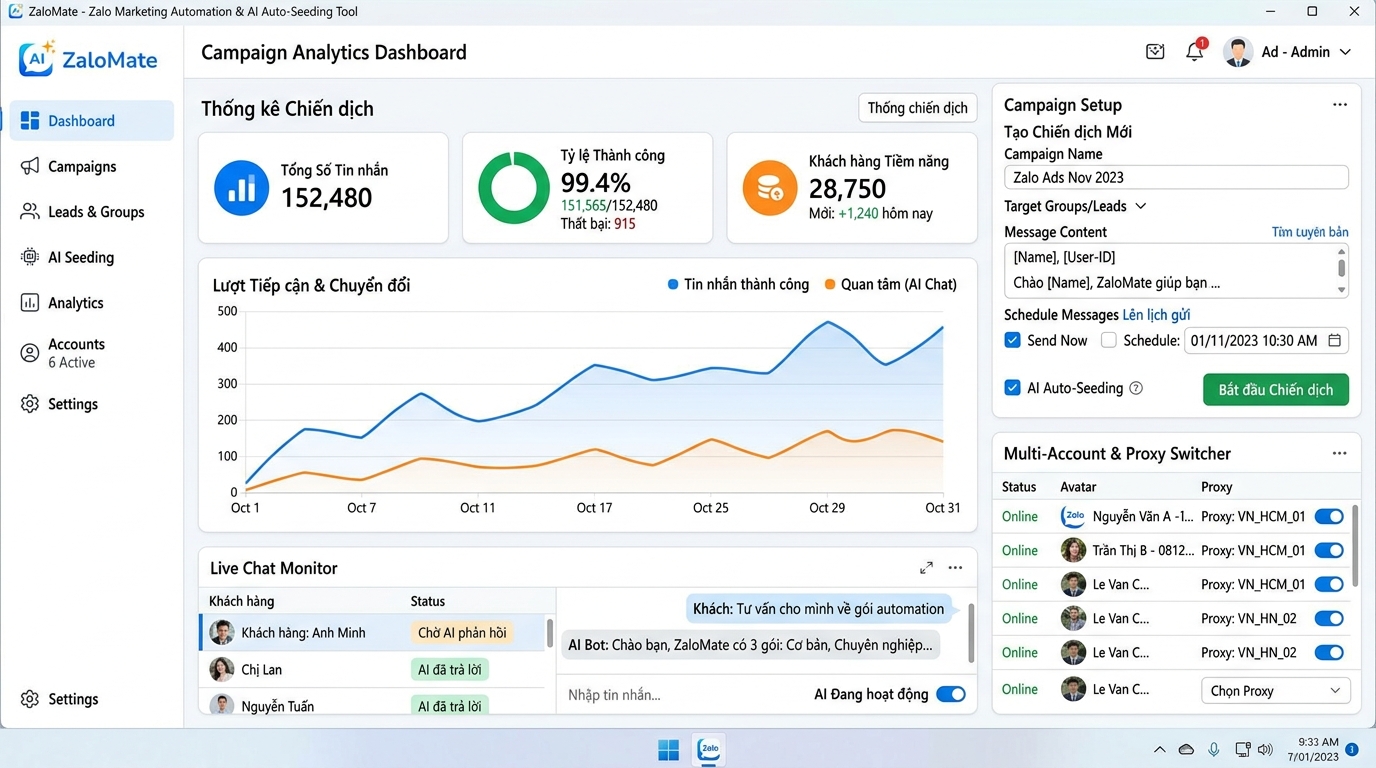Screen dimensions: 1376x768
Task: Open the calendar picker in the Schedule field
Action: tap(1334, 341)
